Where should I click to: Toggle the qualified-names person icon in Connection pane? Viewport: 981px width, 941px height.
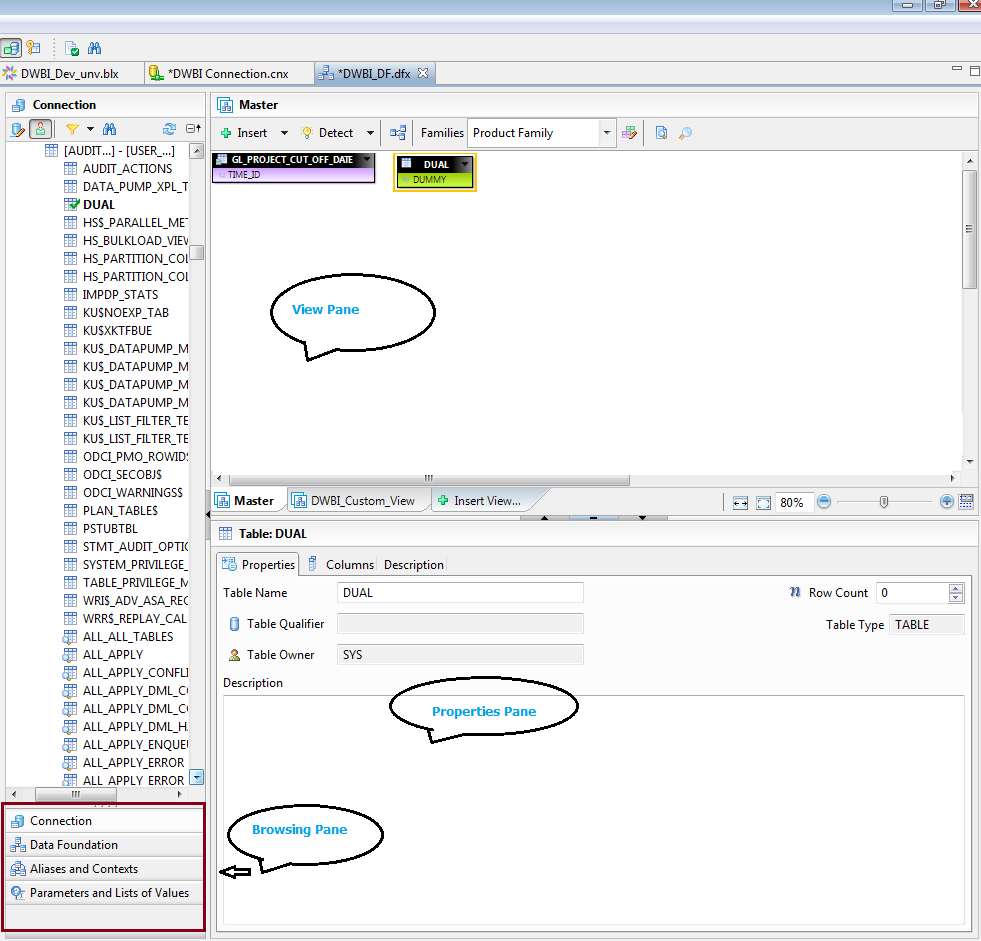click(x=40, y=130)
